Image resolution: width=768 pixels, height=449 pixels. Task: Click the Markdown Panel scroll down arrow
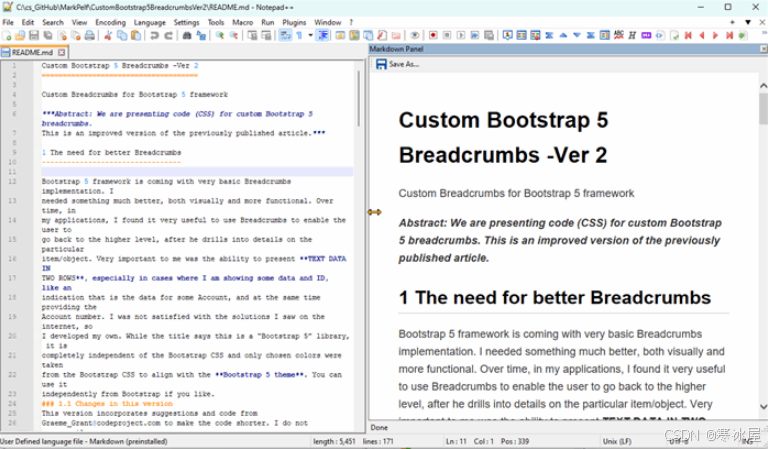763,406
